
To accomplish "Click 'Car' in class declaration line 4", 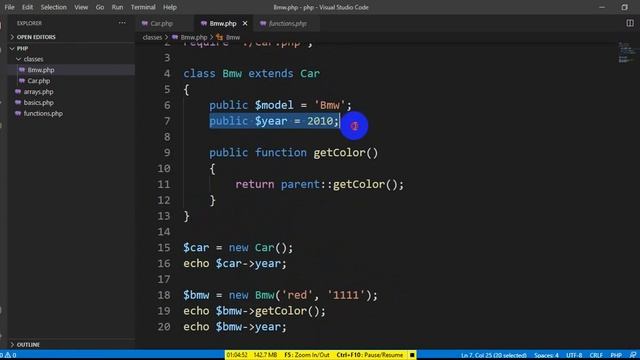I will pyautogui.click(x=310, y=73).
